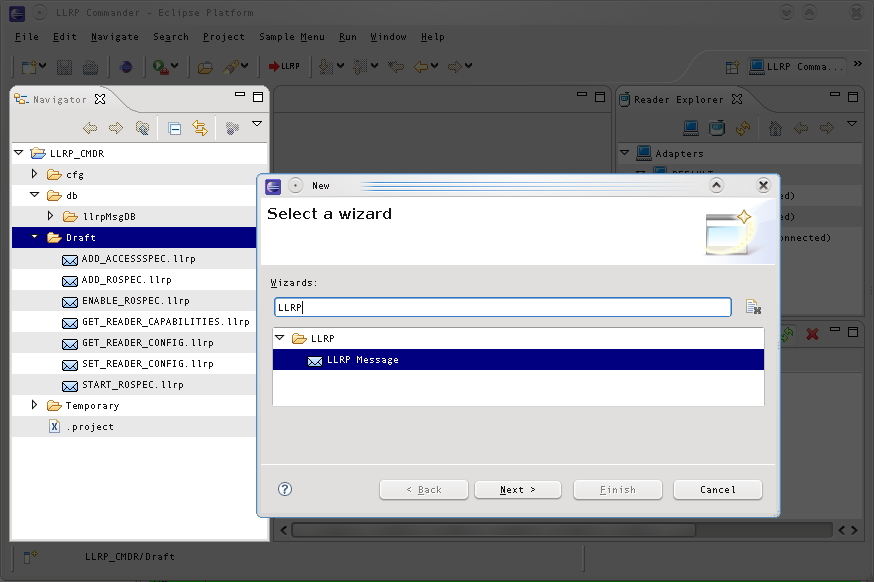Expand the Temporary folder

click(x=34, y=405)
